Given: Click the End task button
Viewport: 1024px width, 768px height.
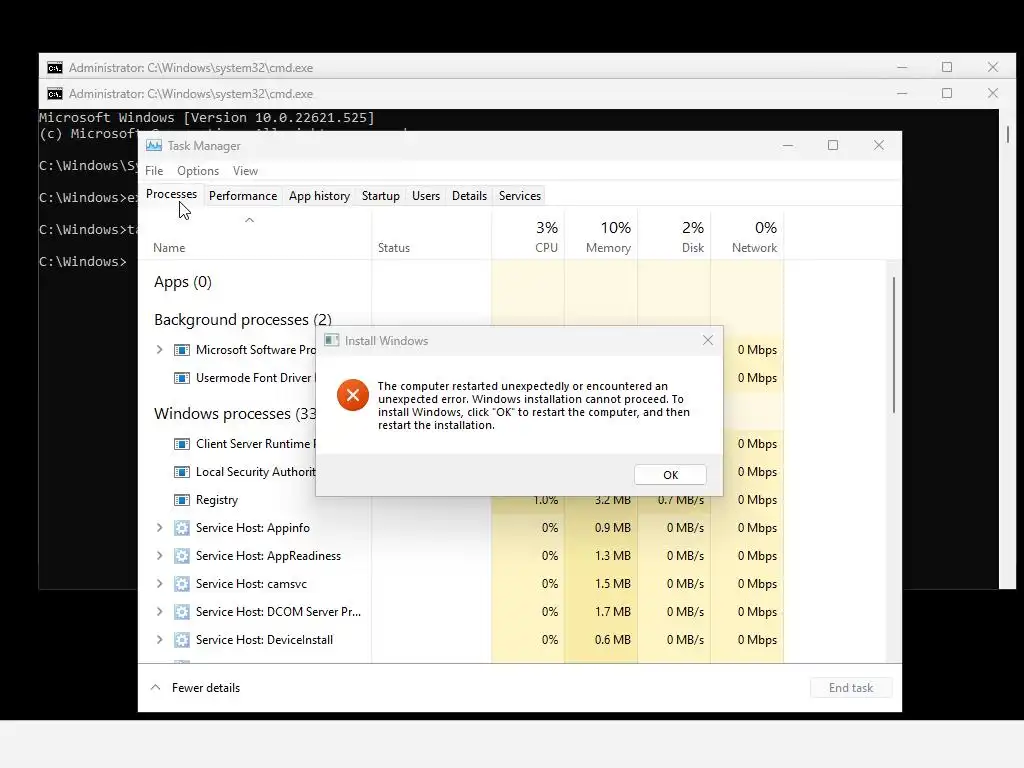Looking at the screenshot, I should click(851, 688).
